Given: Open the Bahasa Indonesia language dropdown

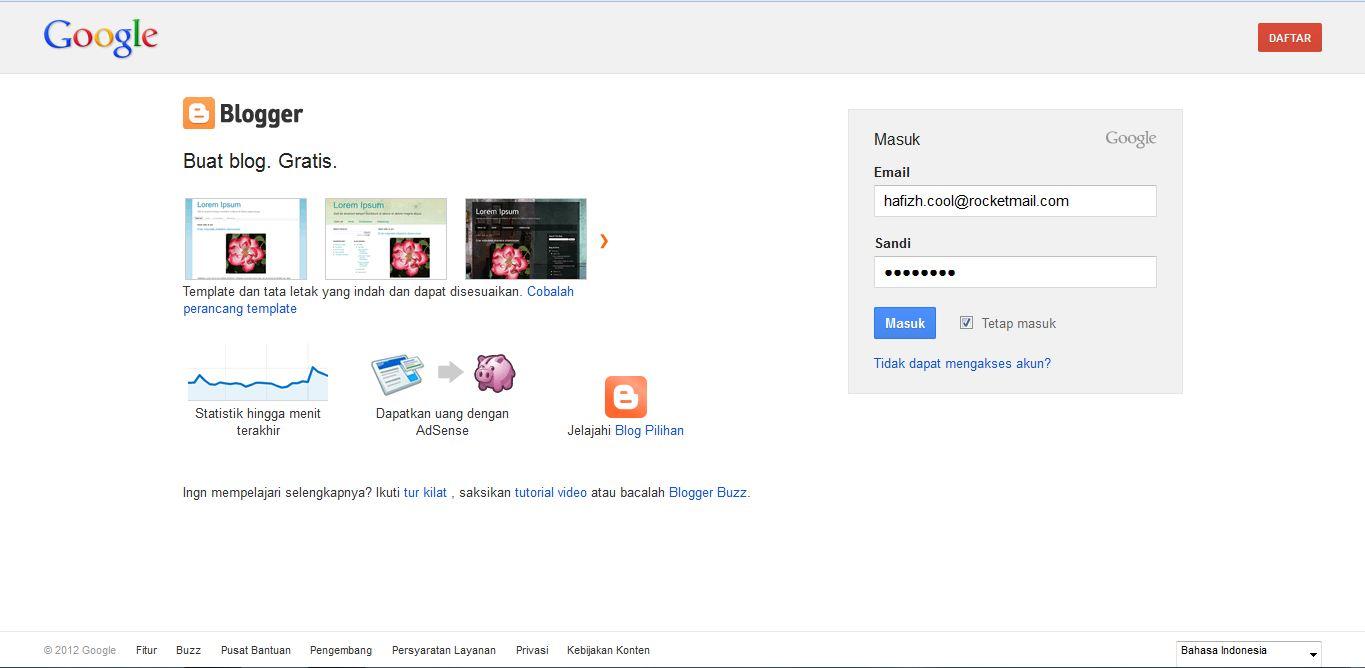Looking at the screenshot, I should click(1249, 652).
